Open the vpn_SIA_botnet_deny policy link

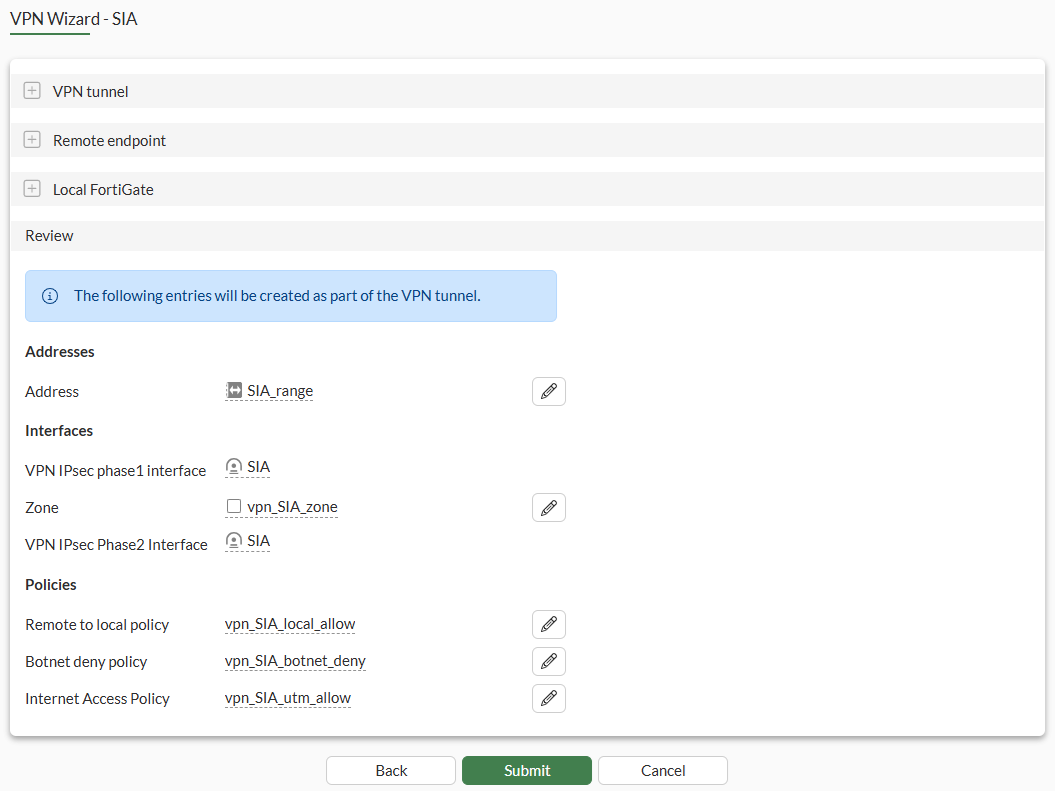[295, 661]
